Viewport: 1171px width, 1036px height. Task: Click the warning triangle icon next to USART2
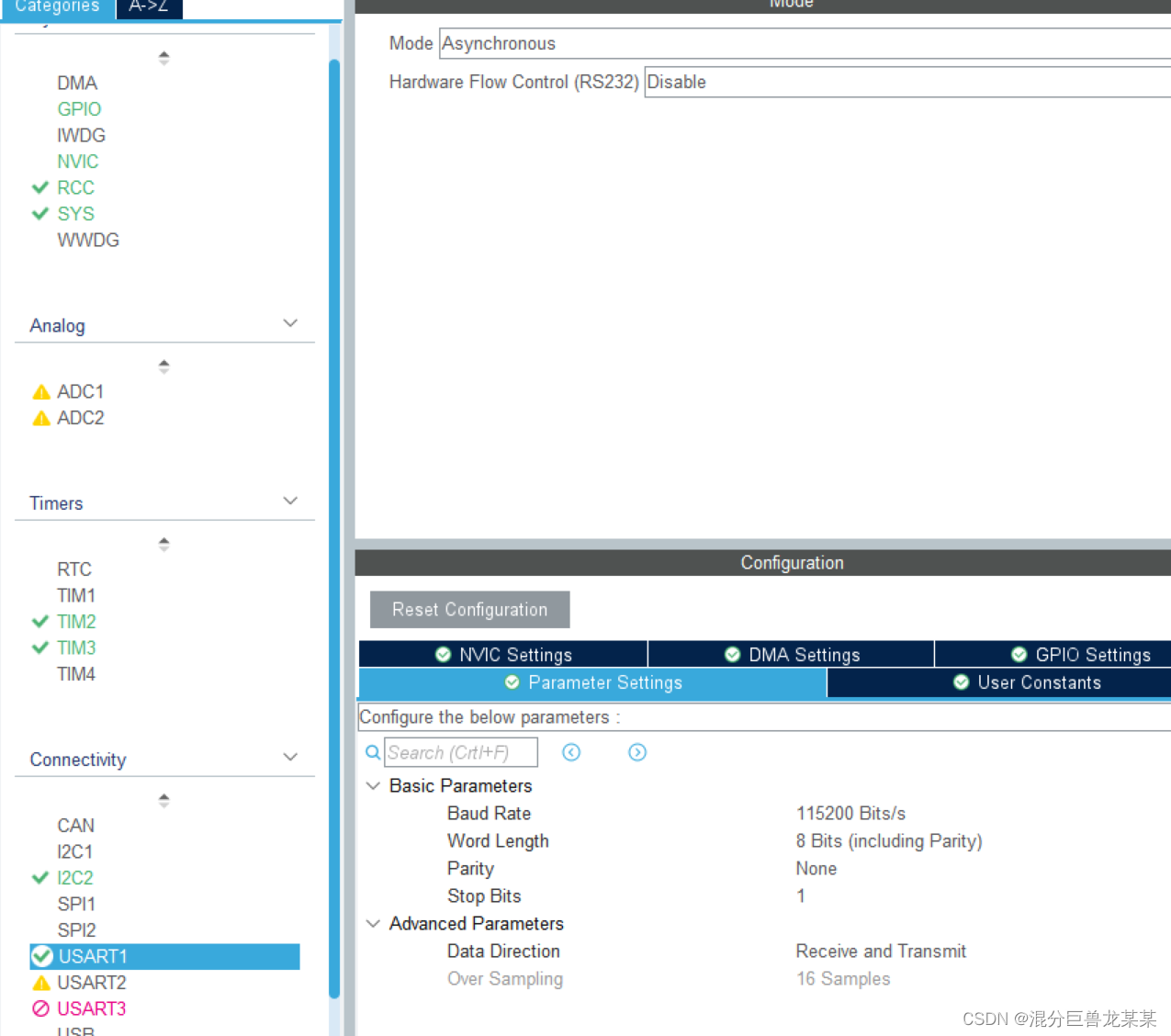41,983
